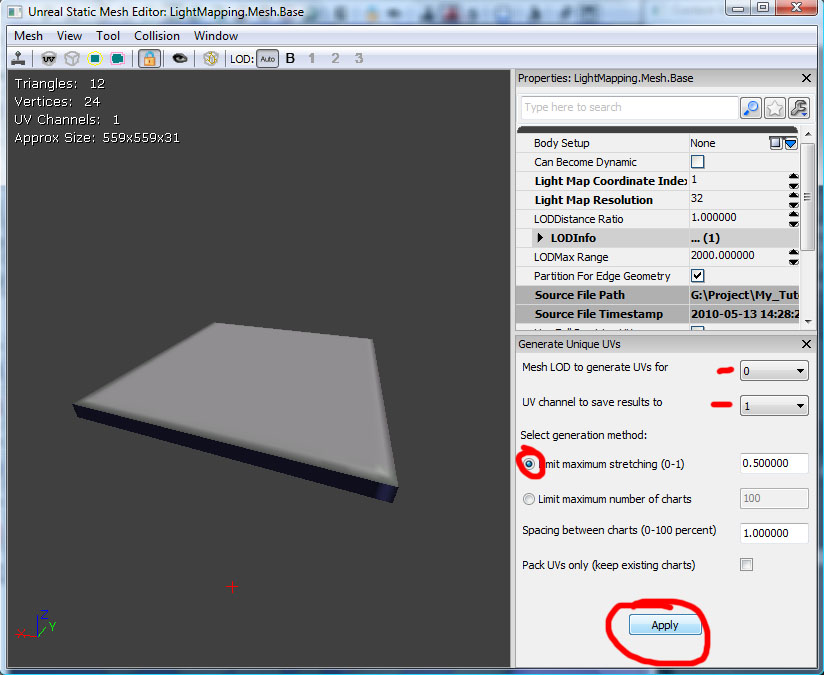Increase LODMax Range with stepper arrow
This screenshot has height=675, width=824.
pos(793,251)
